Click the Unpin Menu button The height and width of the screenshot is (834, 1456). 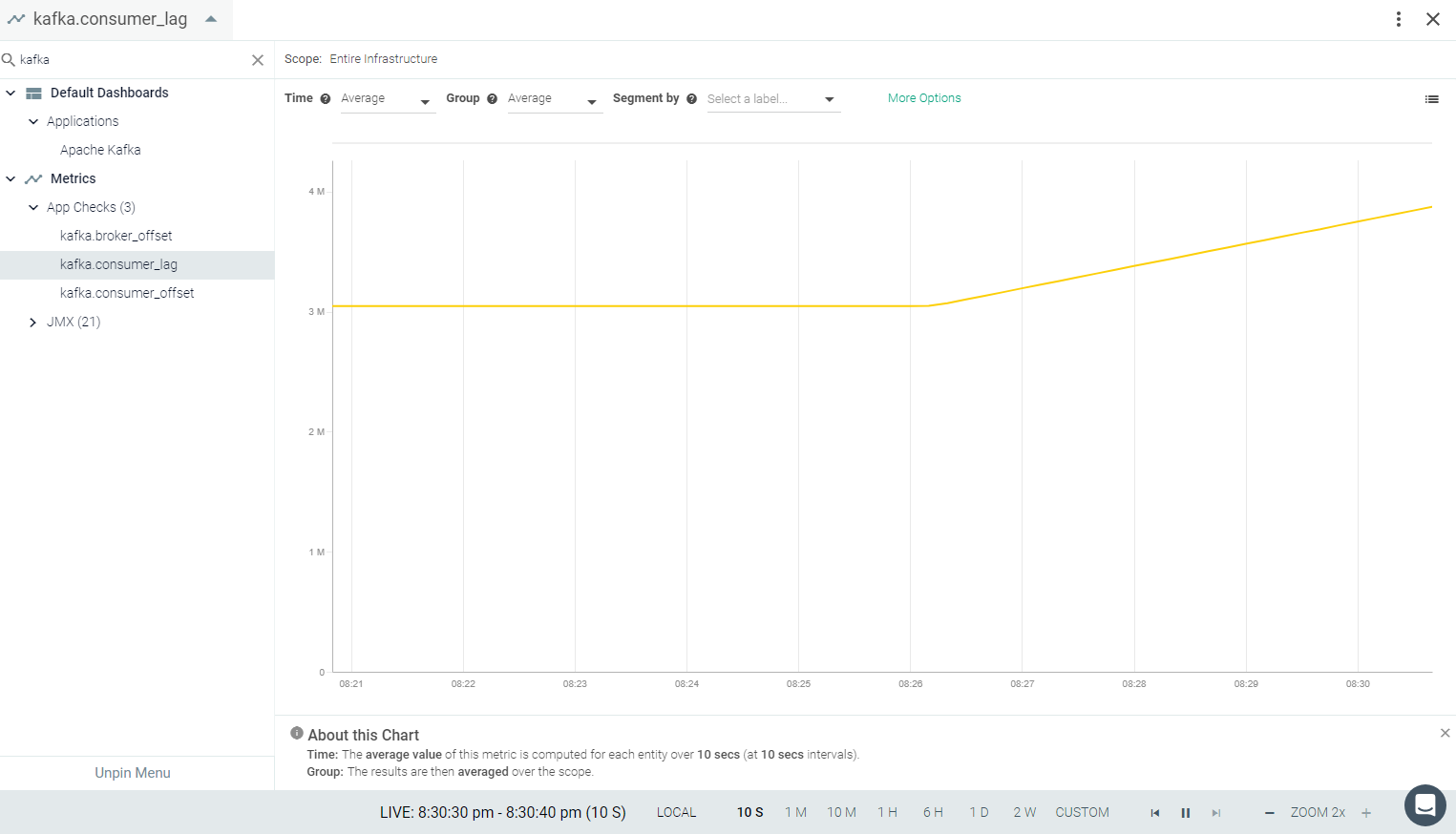tap(133, 773)
